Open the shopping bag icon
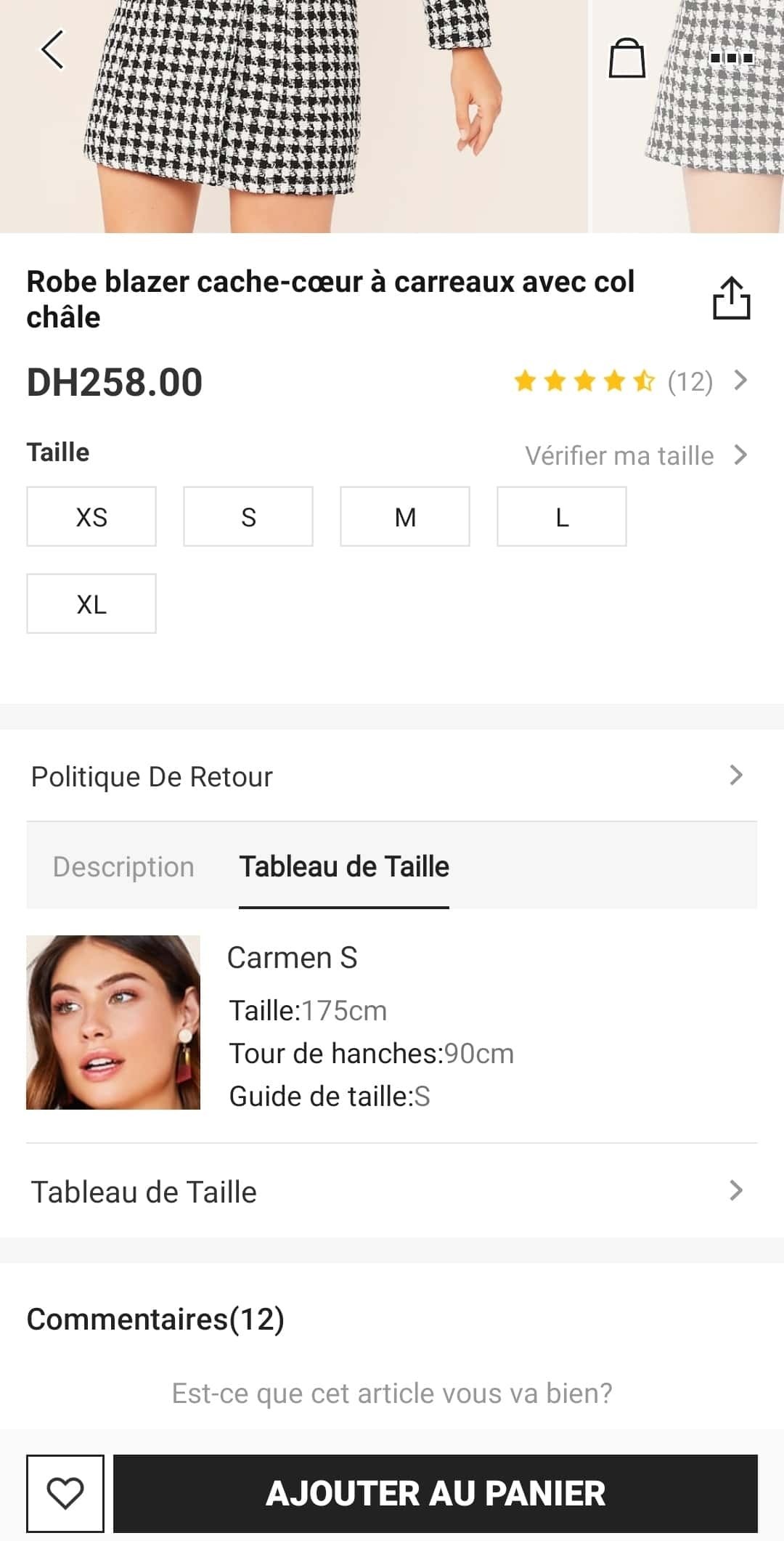The height and width of the screenshot is (1541, 784). pos(626,58)
